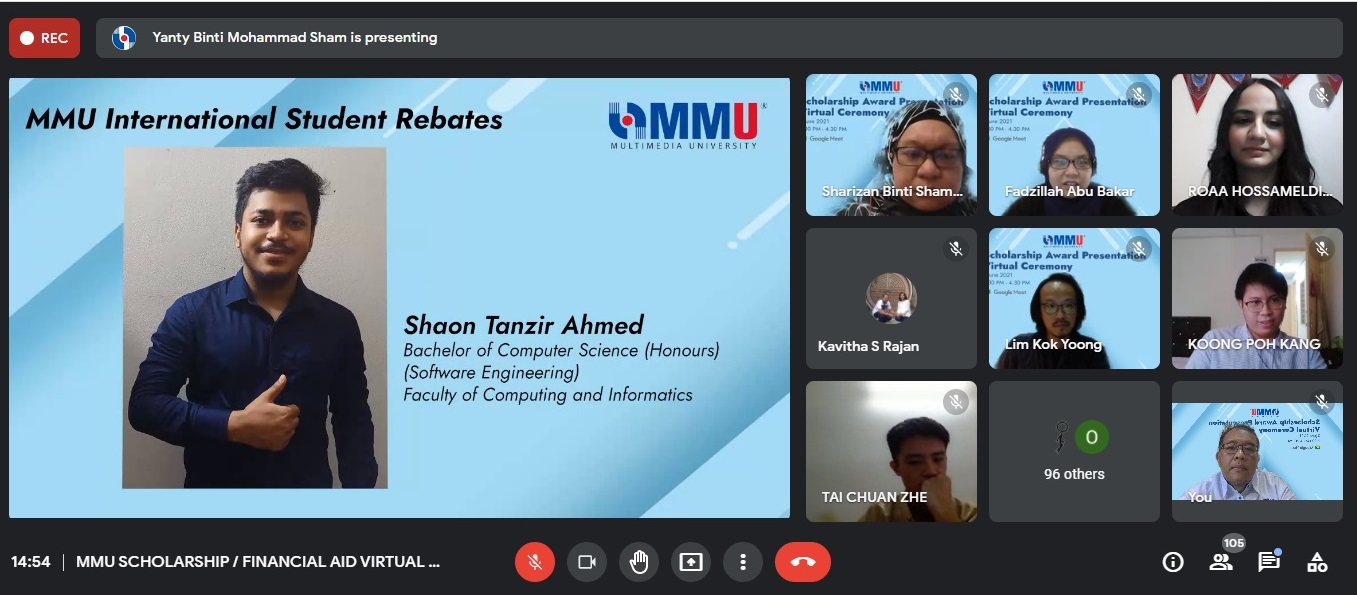Click 'MMU International Student Rebates' slide heading
This screenshot has height=595, width=1357.
click(x=264, y=119)
